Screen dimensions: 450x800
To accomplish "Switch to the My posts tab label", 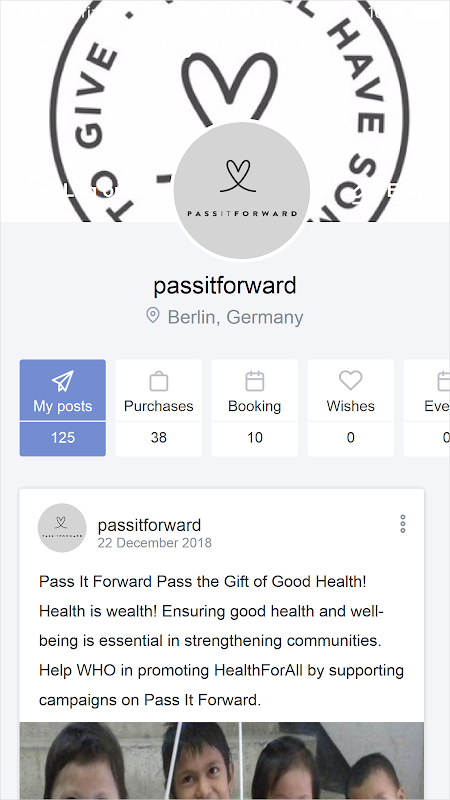I will [x=63, y=406].
